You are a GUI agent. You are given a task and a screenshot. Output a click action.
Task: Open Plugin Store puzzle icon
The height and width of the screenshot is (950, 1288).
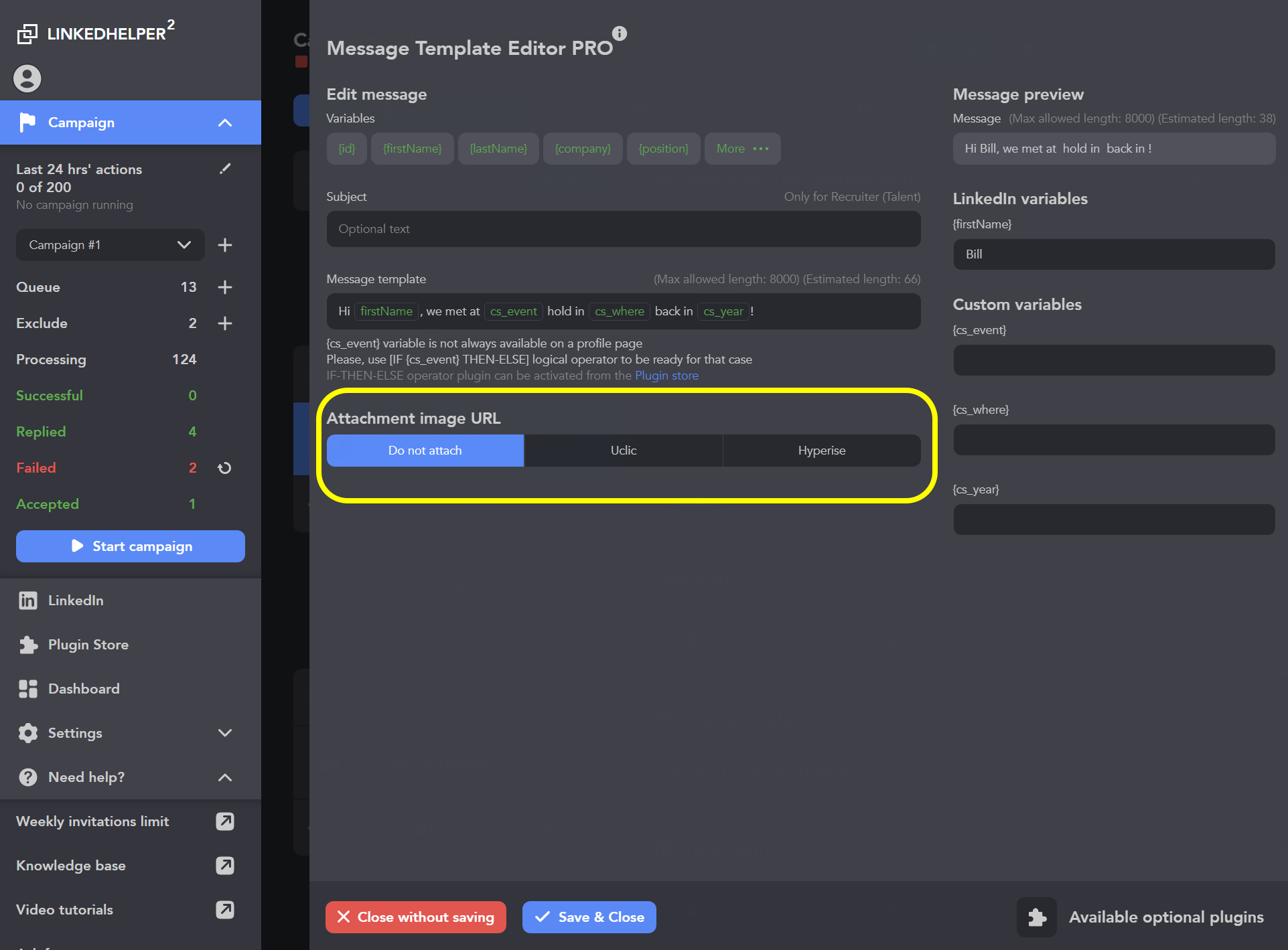point(27,645)
